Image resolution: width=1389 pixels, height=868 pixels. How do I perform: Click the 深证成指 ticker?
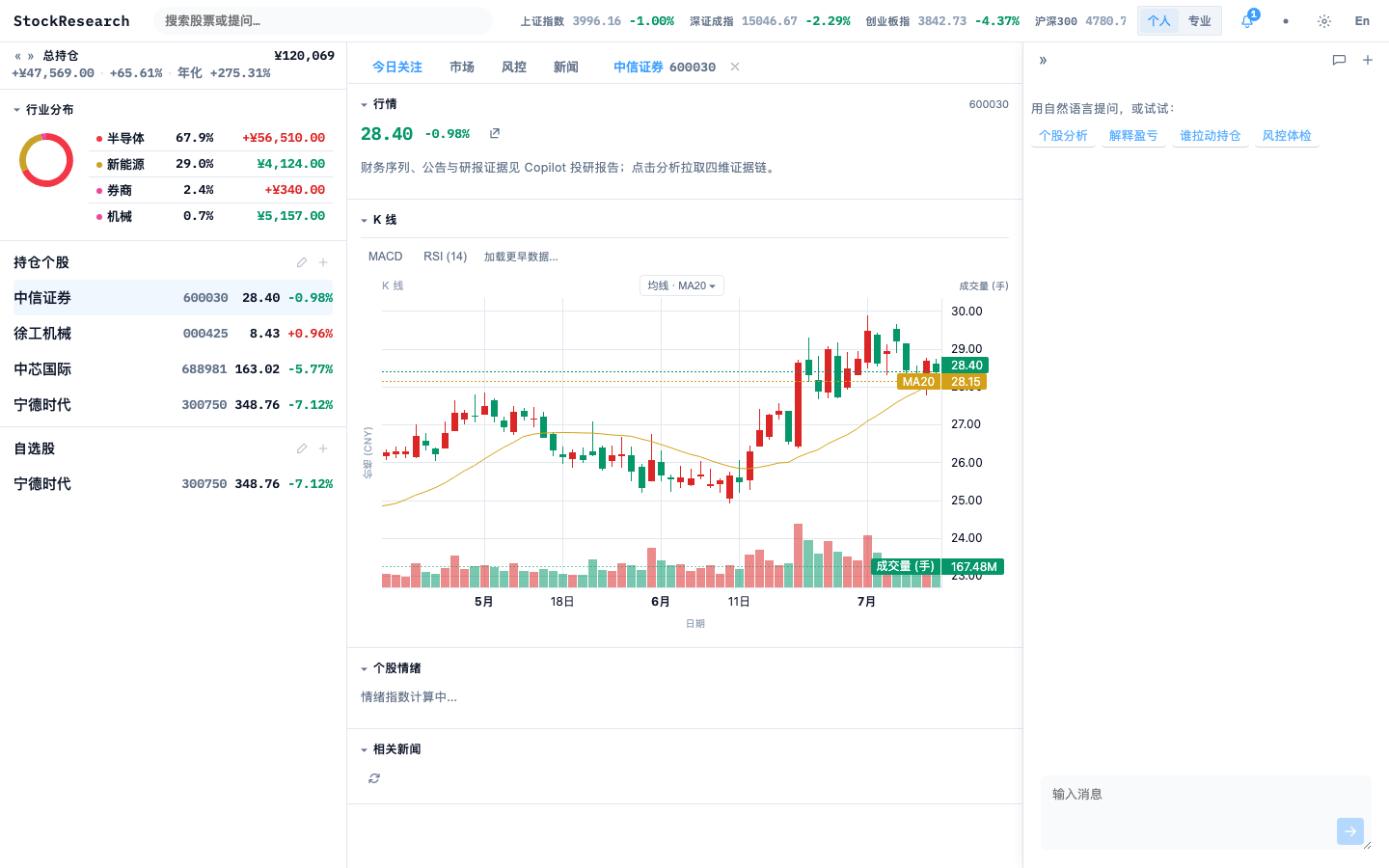[770, 21]
